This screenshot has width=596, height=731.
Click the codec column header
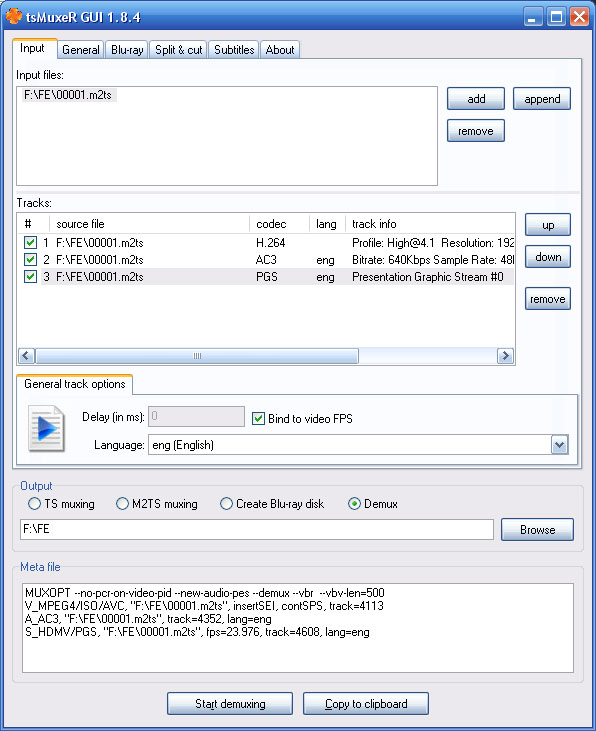click(x=279, y=224)
